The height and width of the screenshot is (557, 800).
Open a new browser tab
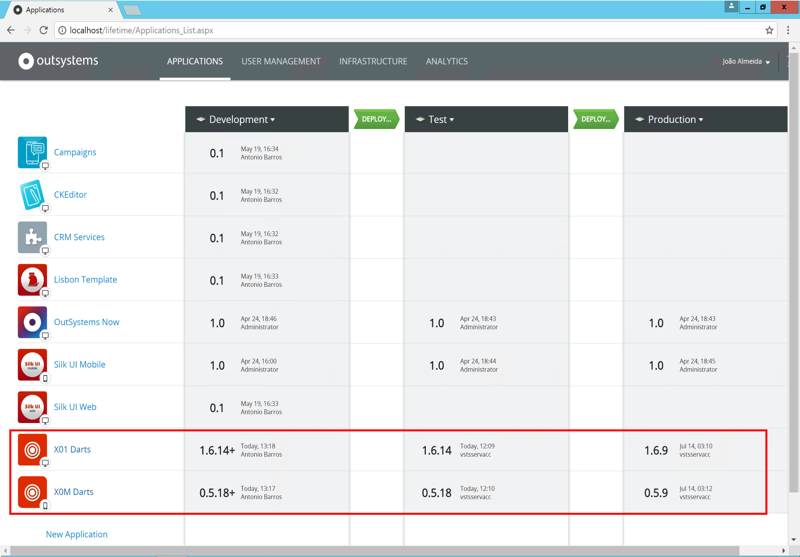coord(132,10)
